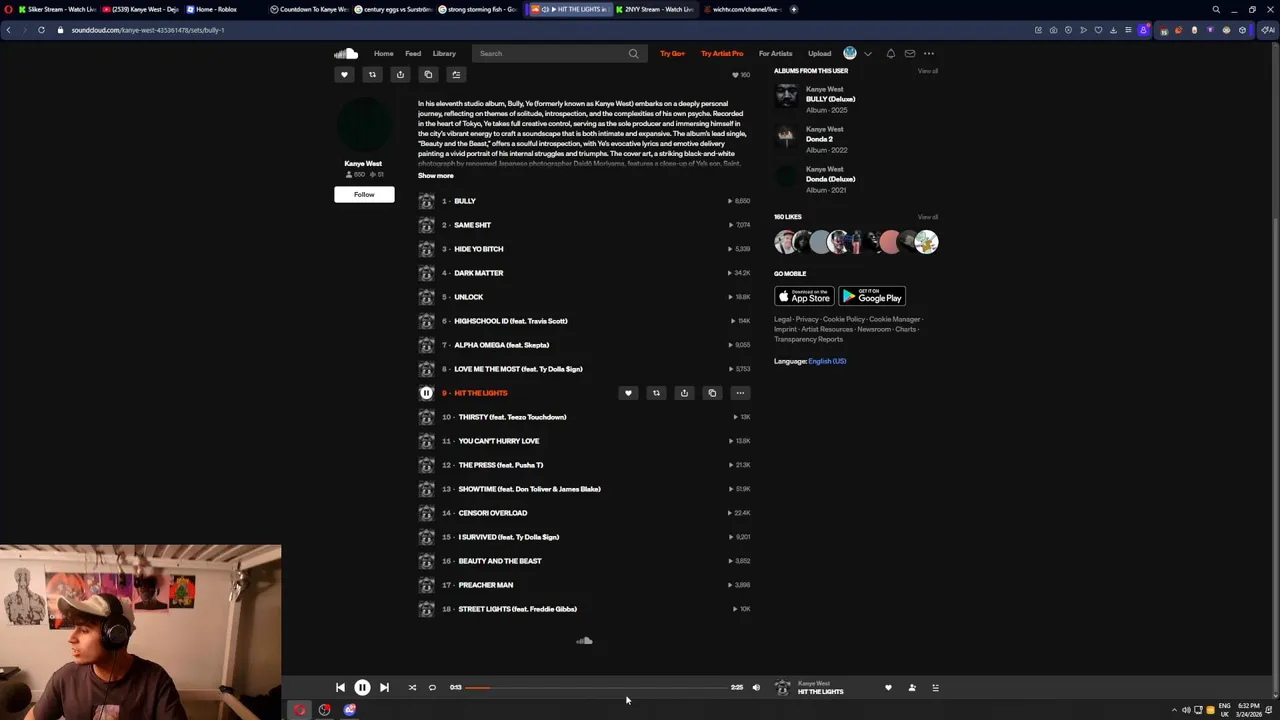Open Donda (Deluxe) album in sidebar

pos(831,179)
